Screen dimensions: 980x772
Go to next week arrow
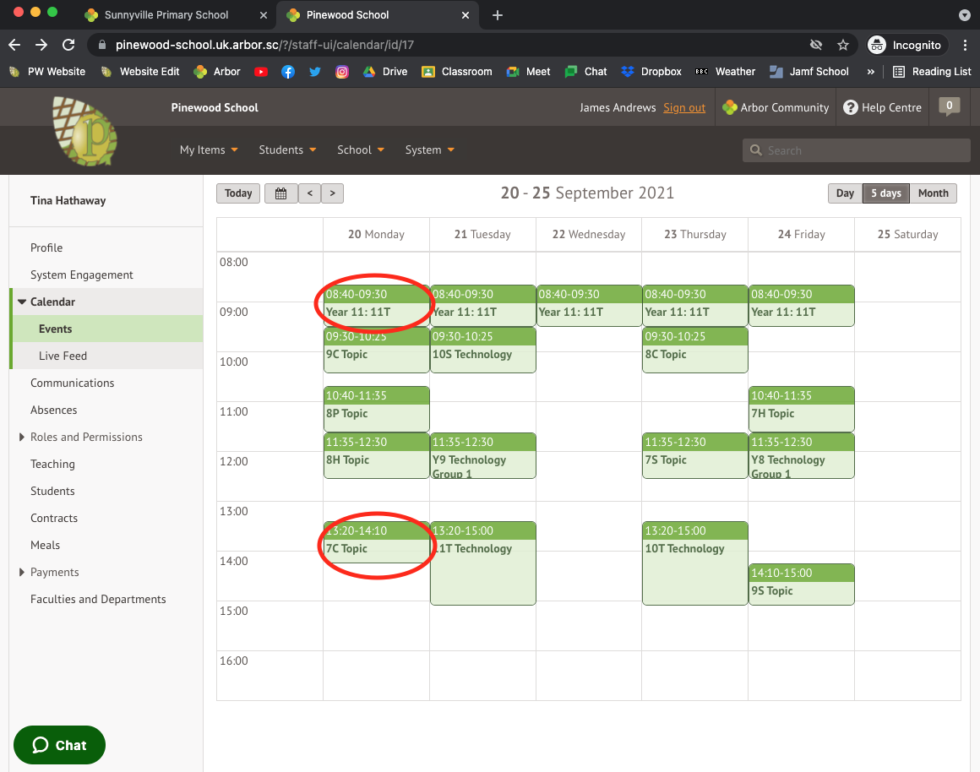point(333,193)
